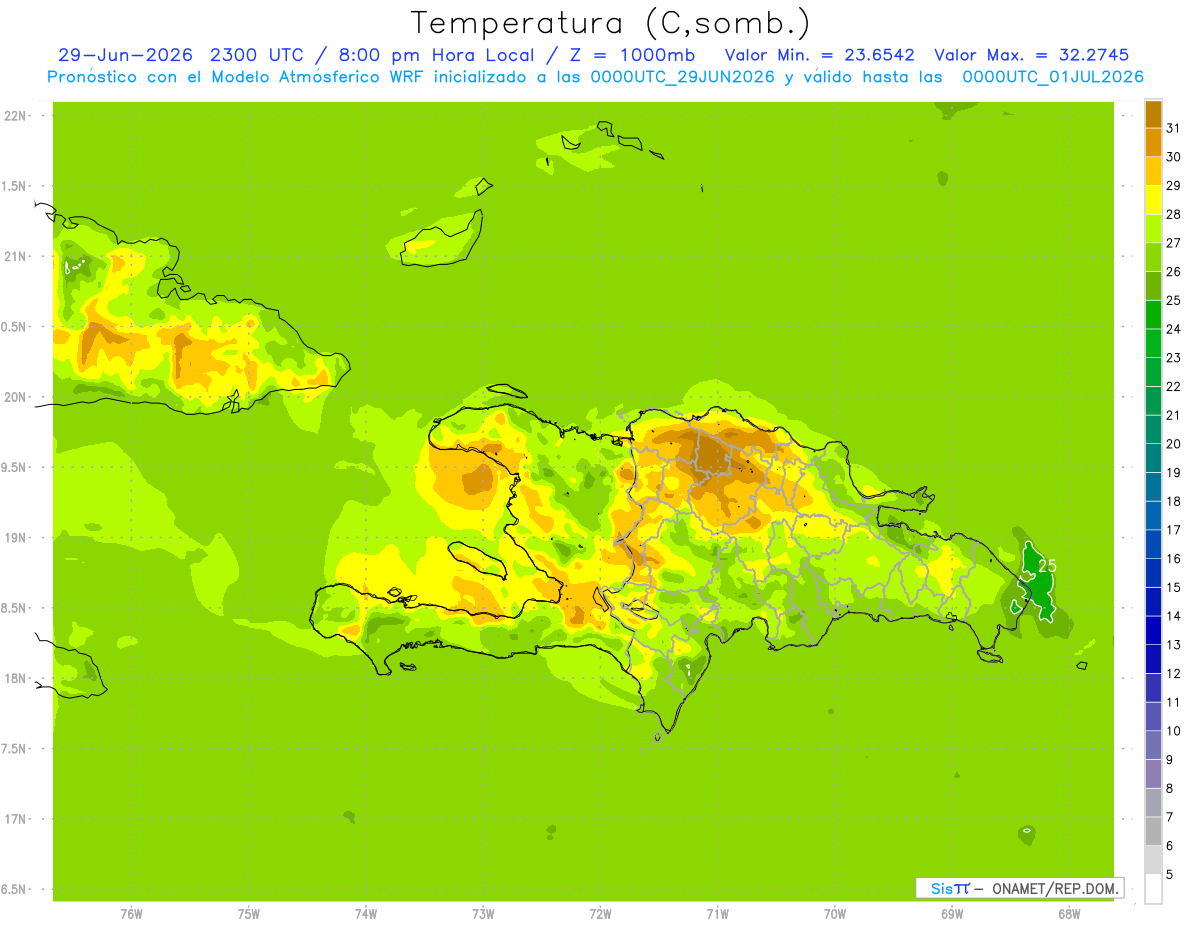Click the "Temperatura (C,somb.)" map title
This screenshot has width=1200, height=927.
point(610,24)
